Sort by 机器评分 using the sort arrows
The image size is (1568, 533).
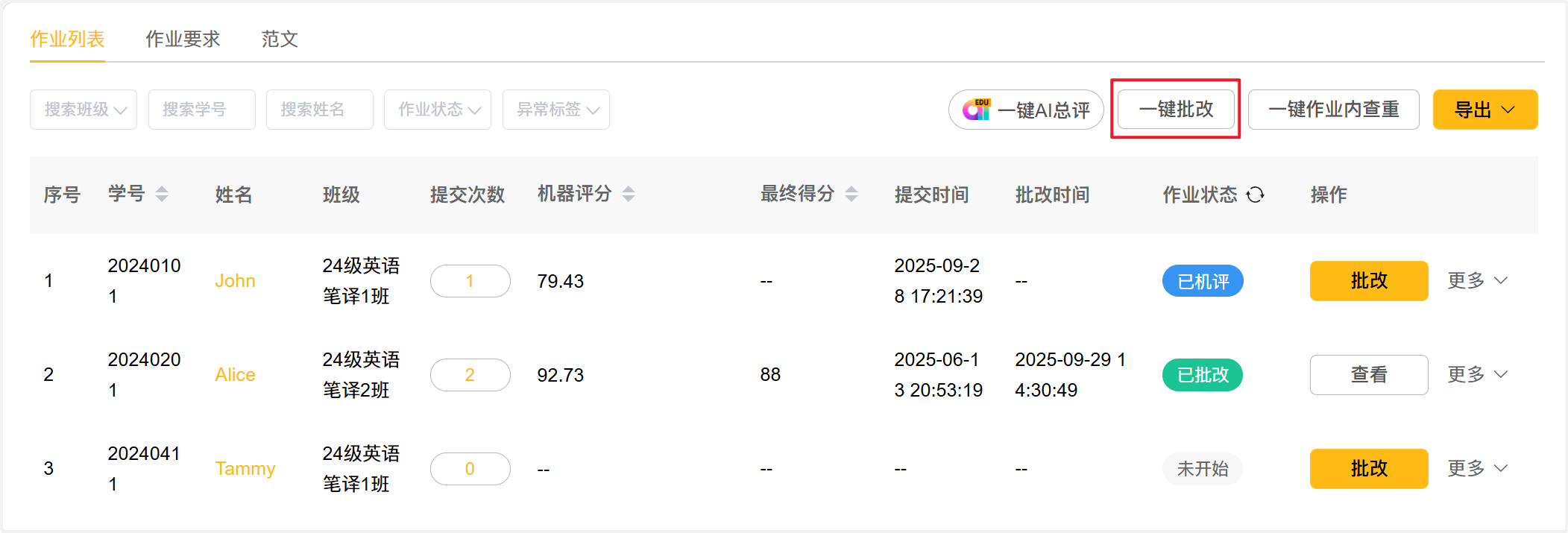[x=629, y=195]
